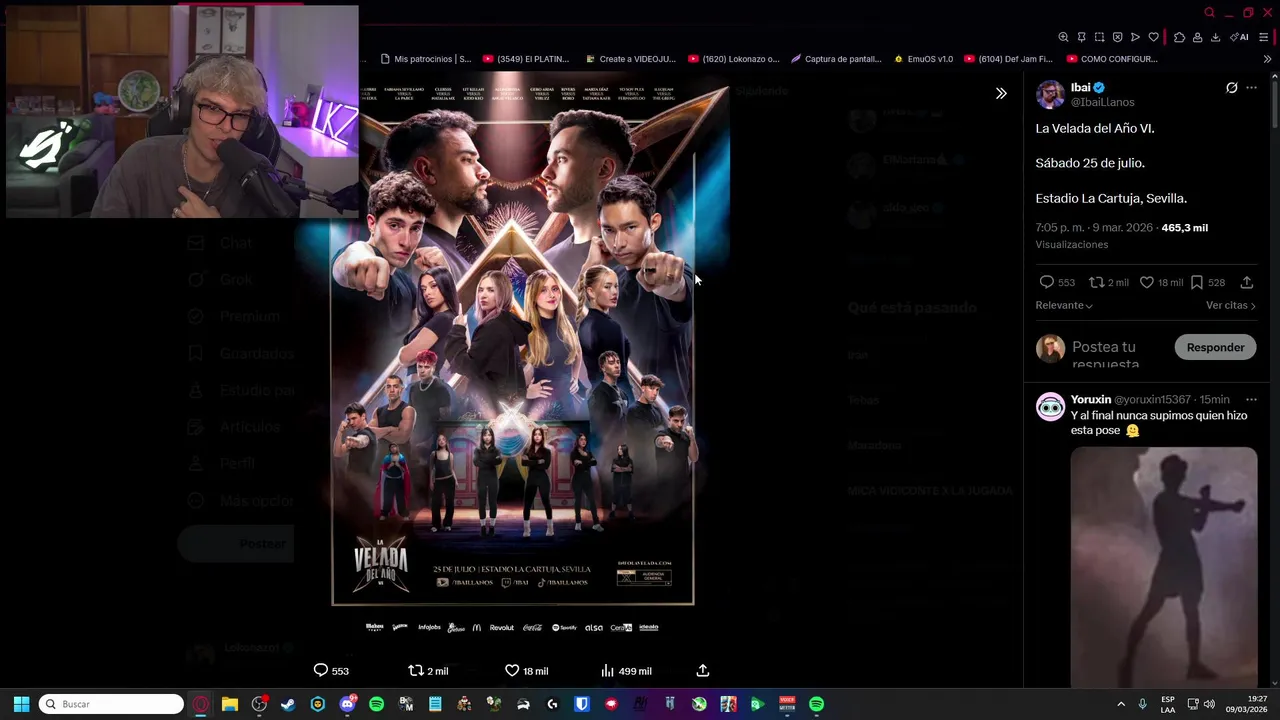This screenshot has width=1280, height=720.
Task: Like the tweet showing 18 mil in the side panel
Action: pyautogui.click(x=1161, y=283)
